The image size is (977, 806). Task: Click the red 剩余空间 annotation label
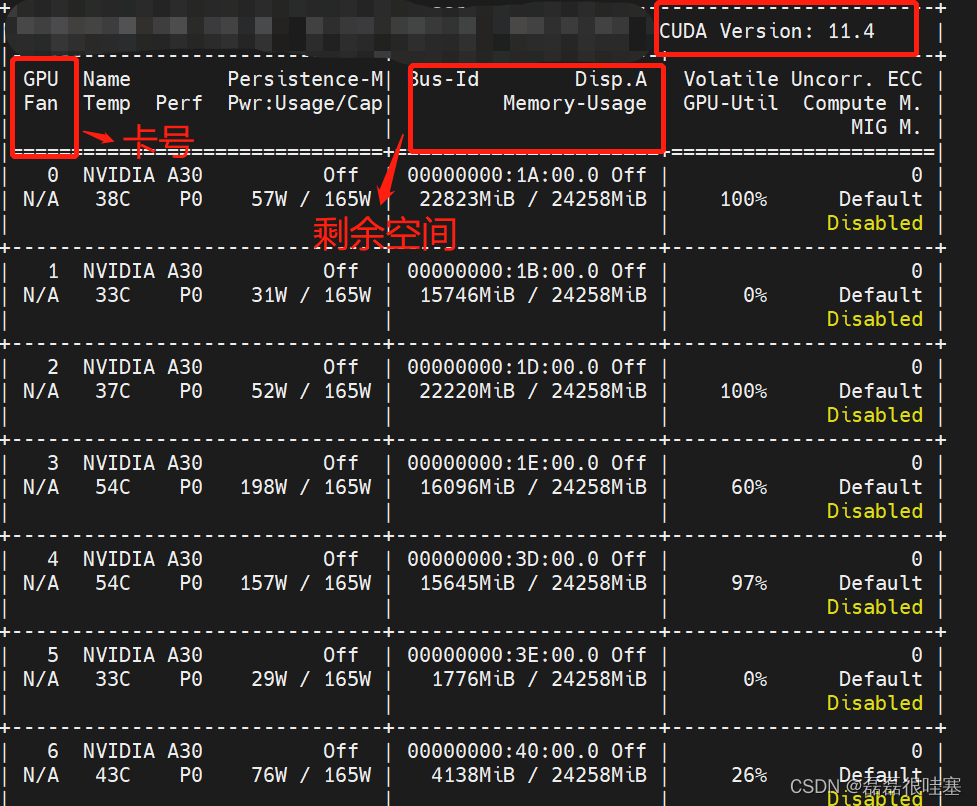pos(385,234)
